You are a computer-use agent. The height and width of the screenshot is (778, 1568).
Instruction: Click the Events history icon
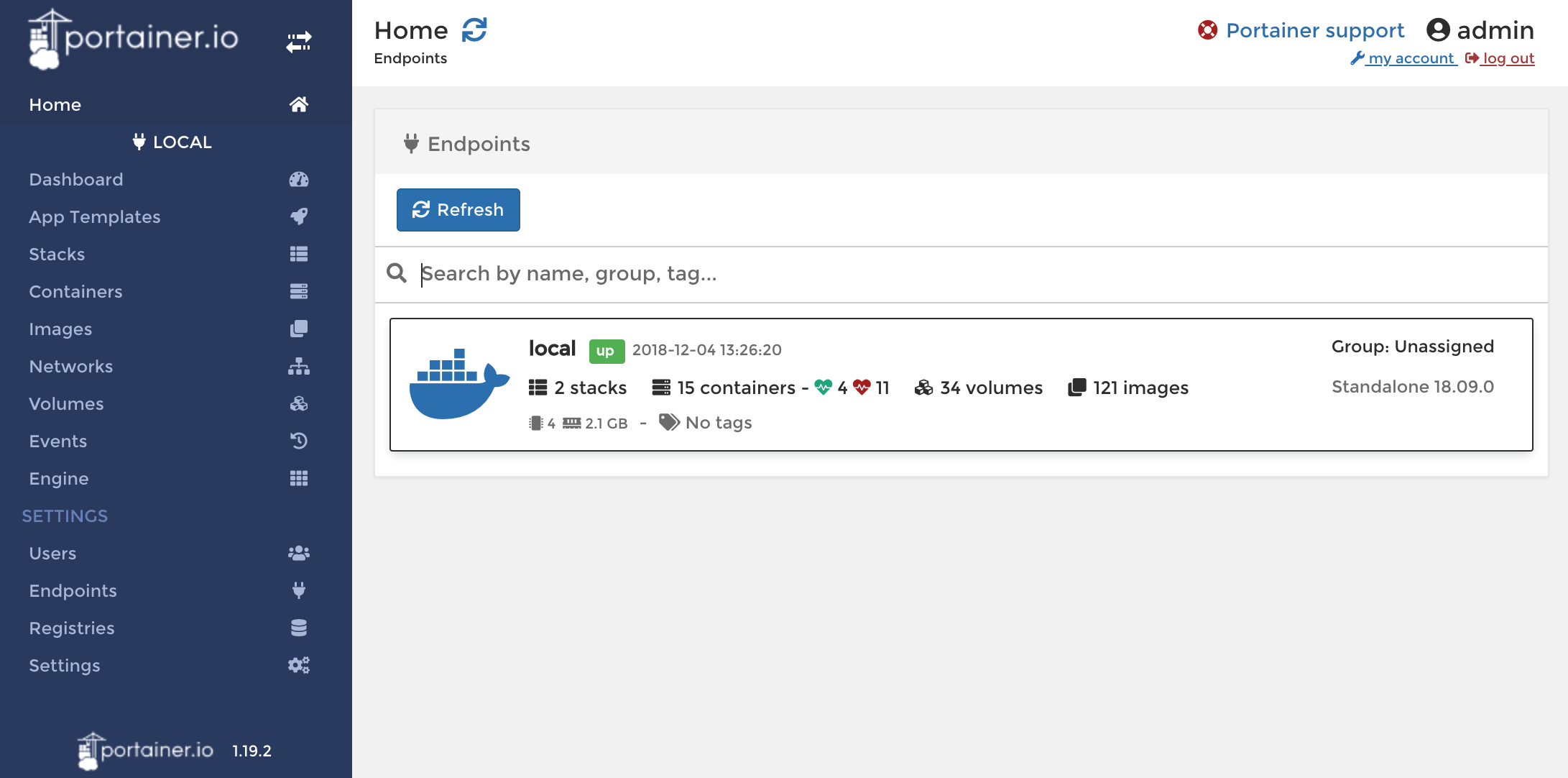point(298,441)
